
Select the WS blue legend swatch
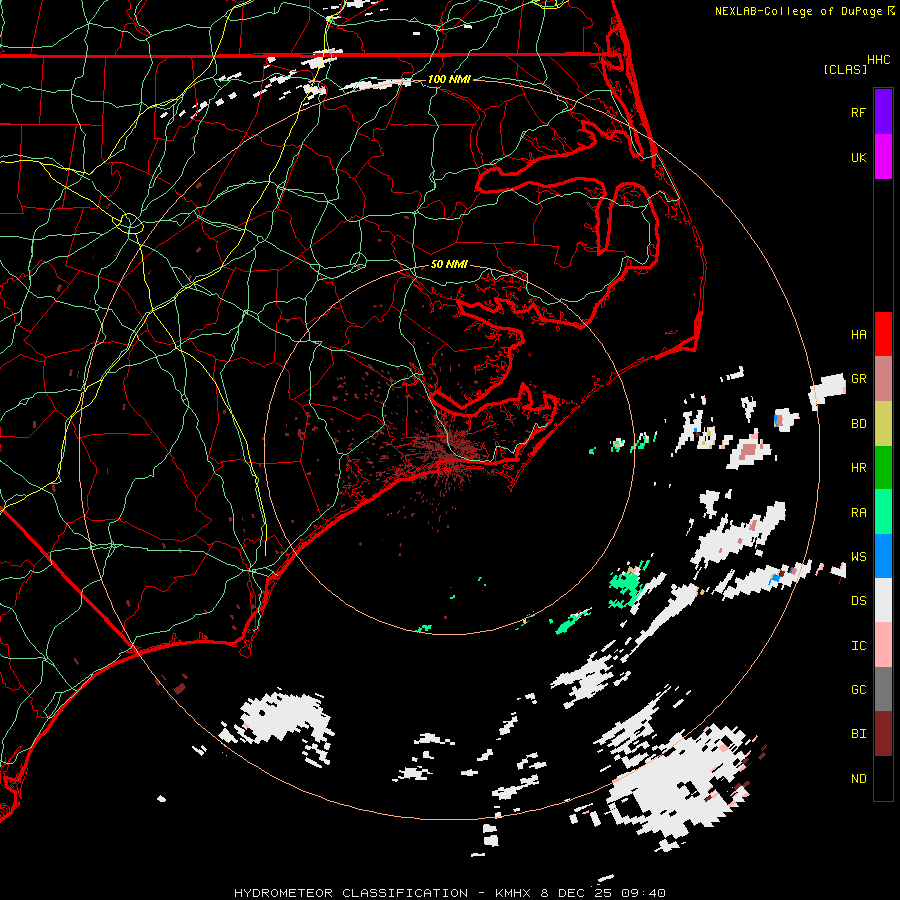pyautogui.click(x=883, y=556)
